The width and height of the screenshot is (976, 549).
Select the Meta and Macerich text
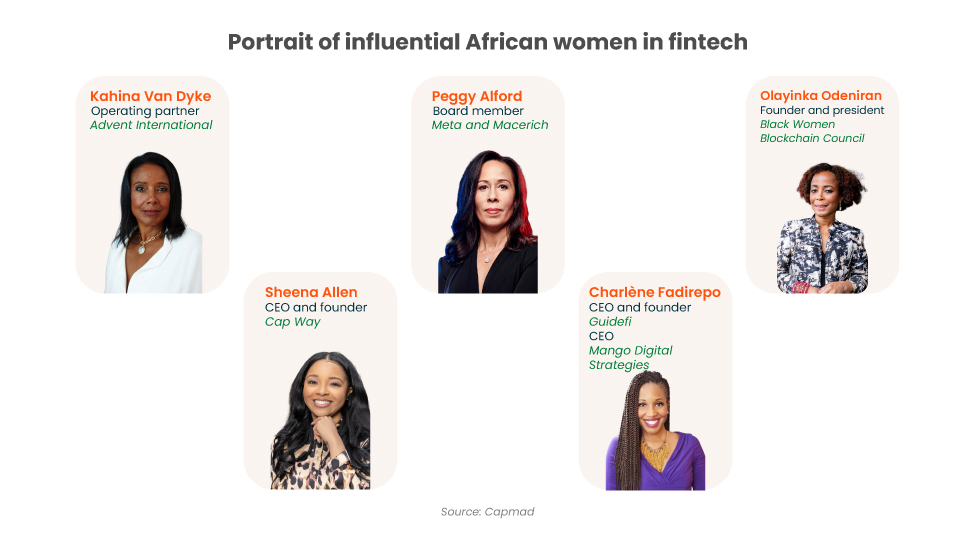[490, 125]
